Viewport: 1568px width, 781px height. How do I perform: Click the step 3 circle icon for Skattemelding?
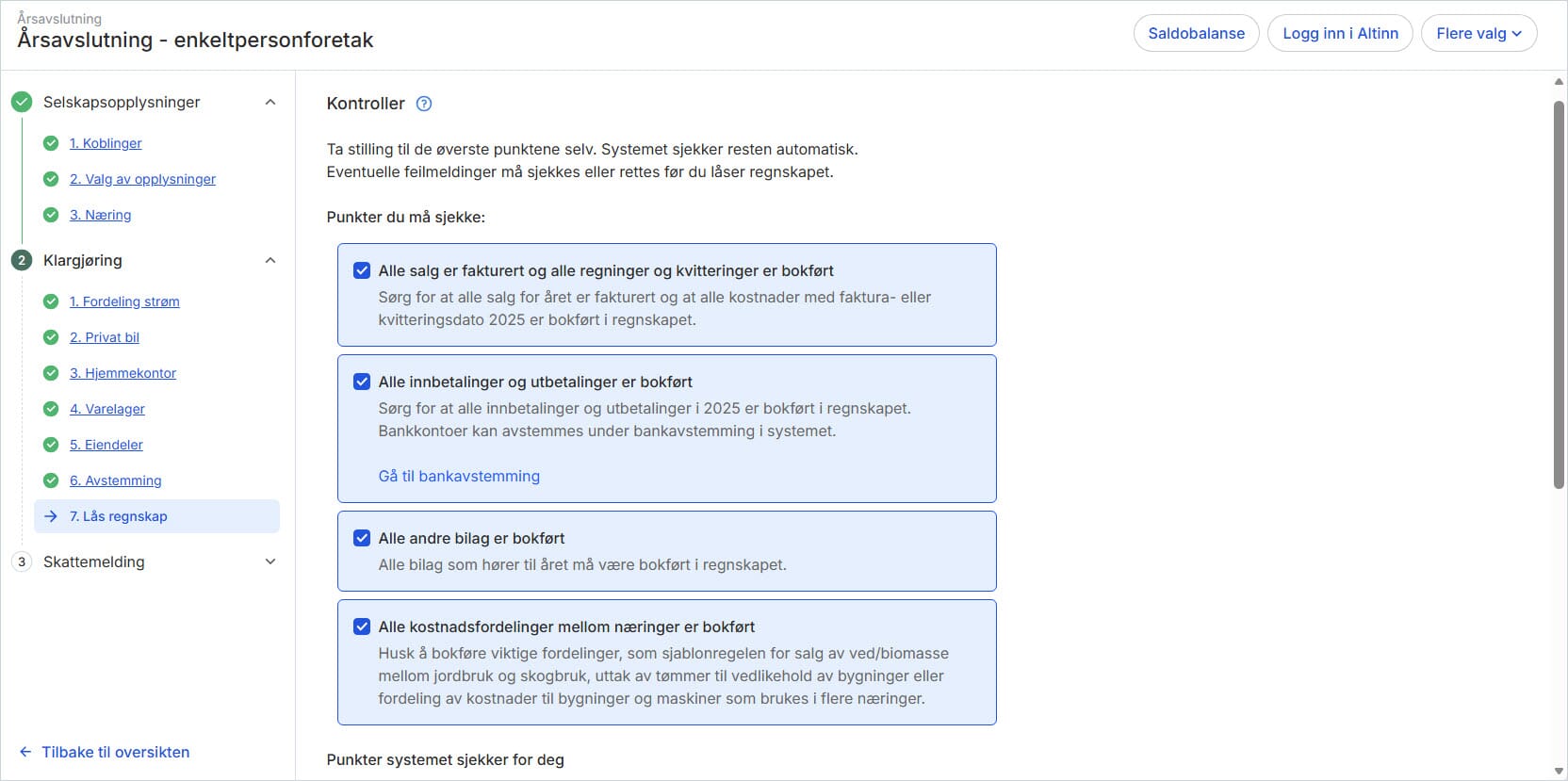22,561
